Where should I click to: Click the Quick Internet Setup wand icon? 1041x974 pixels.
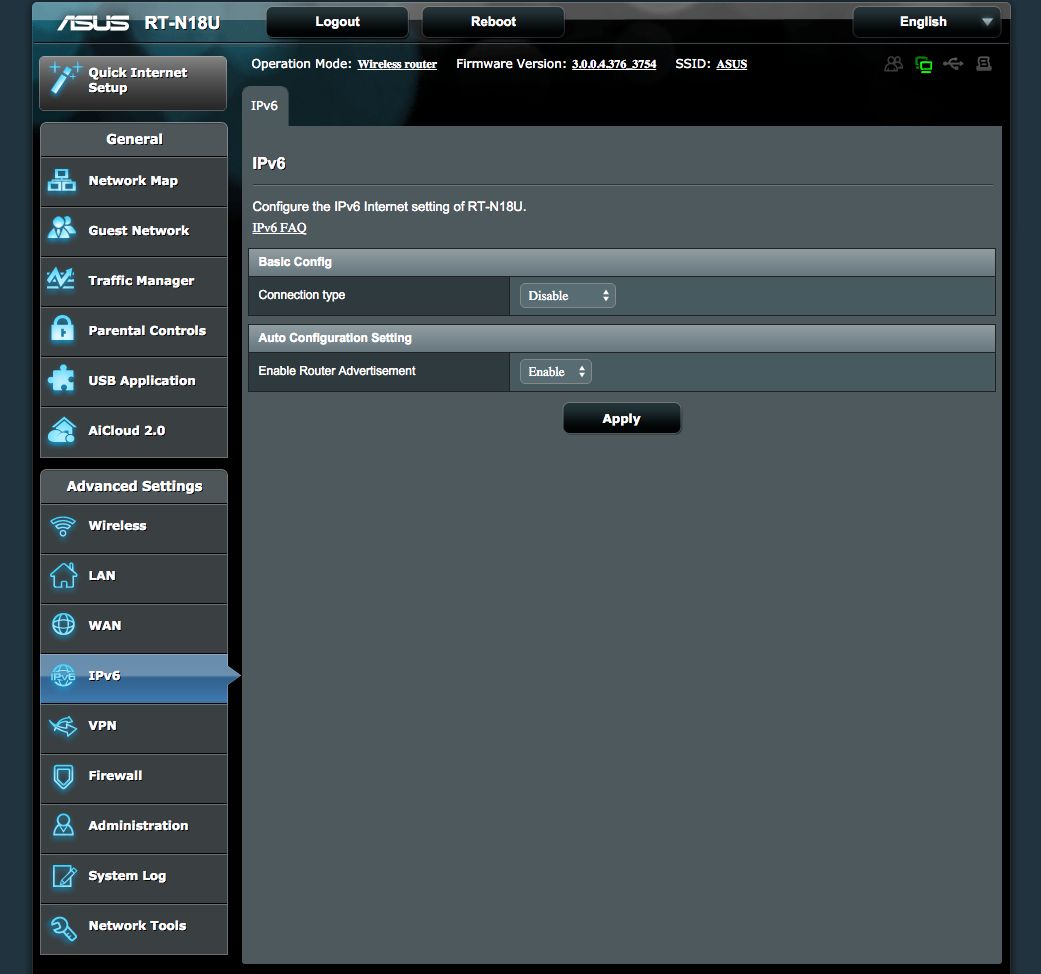pos(64,78)
